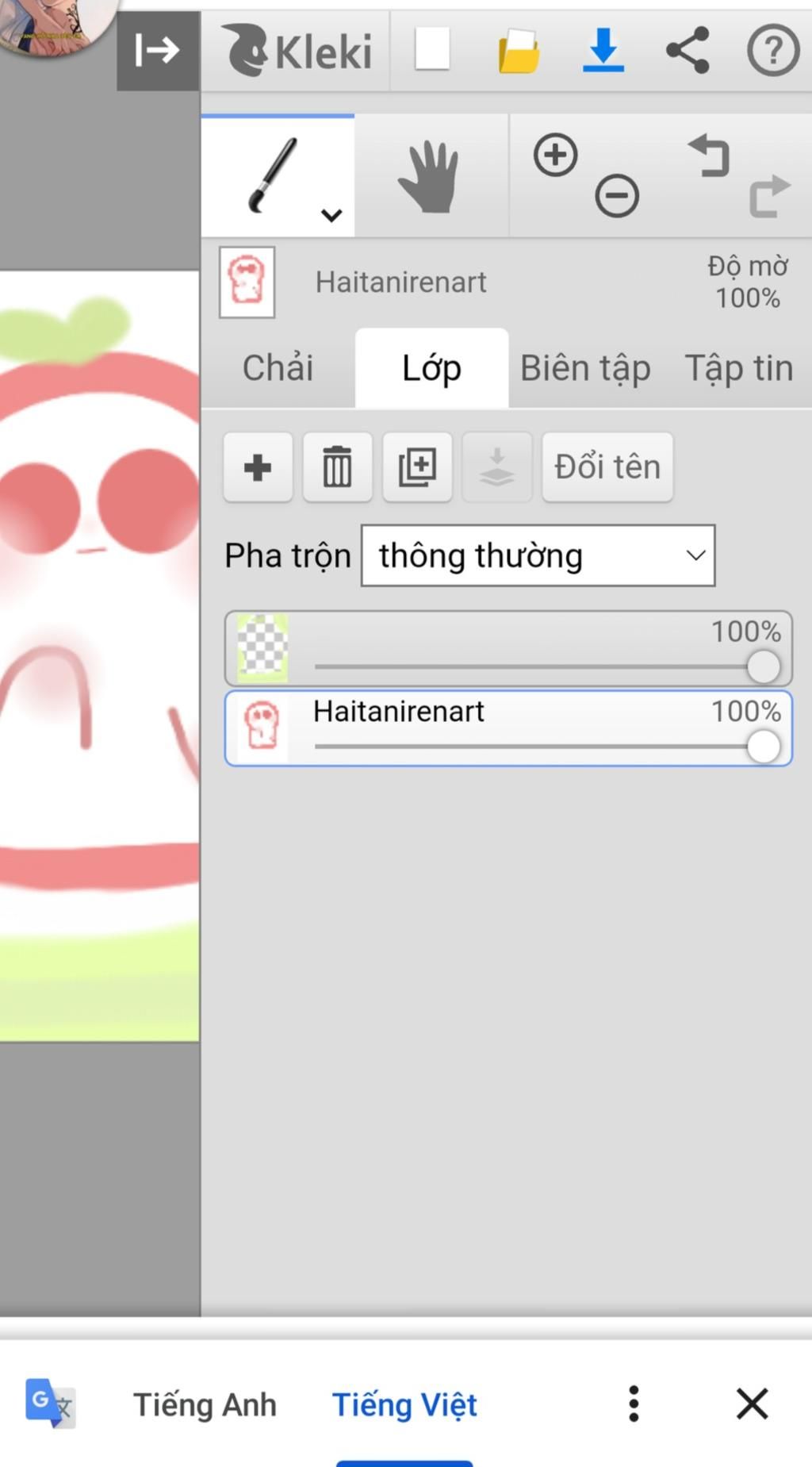
Task: Zoom in with plus magnifier
Action: pyautogui.click(x=555, y=155)
